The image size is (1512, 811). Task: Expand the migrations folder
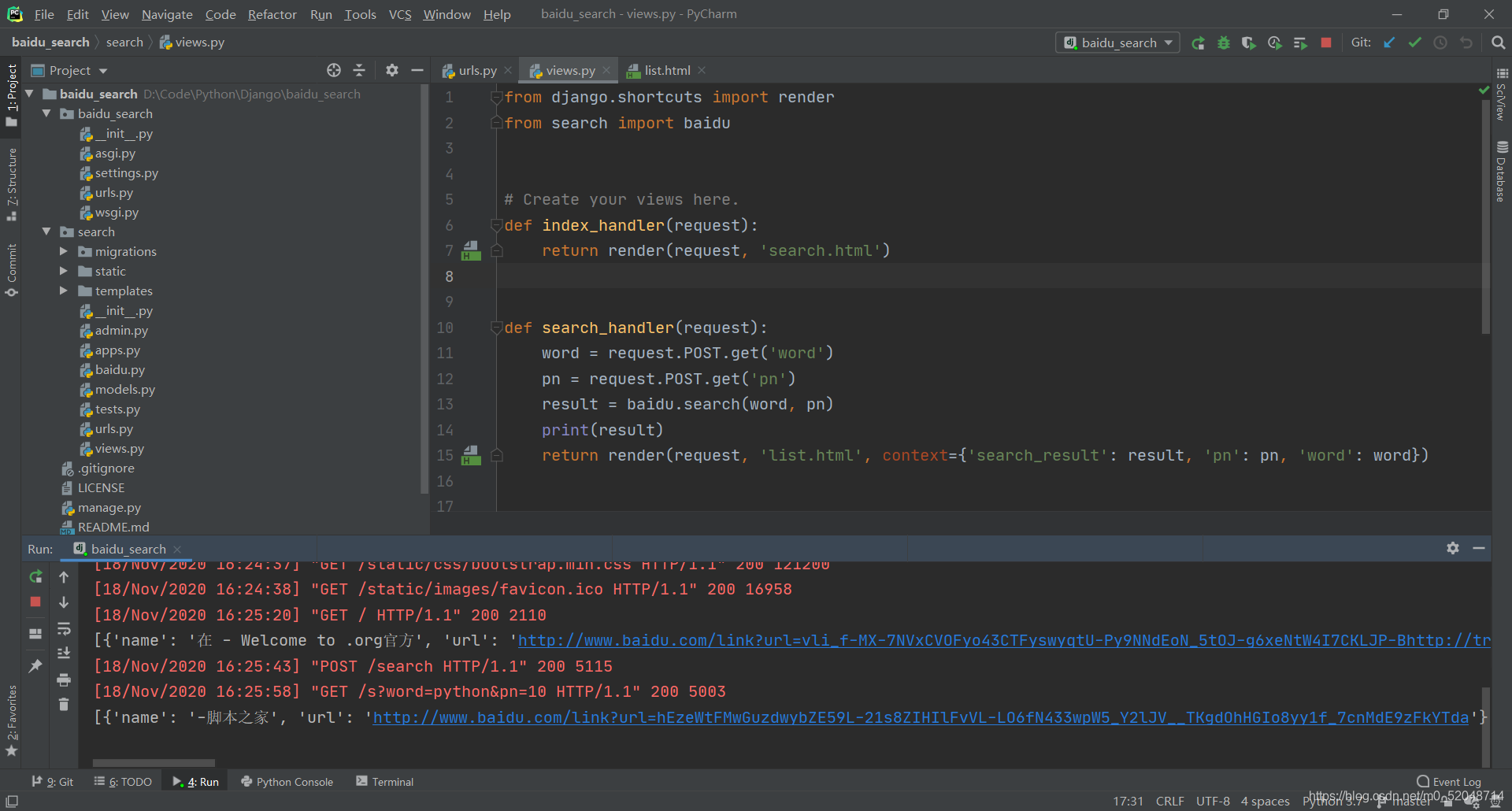click(x=64, y=251)
